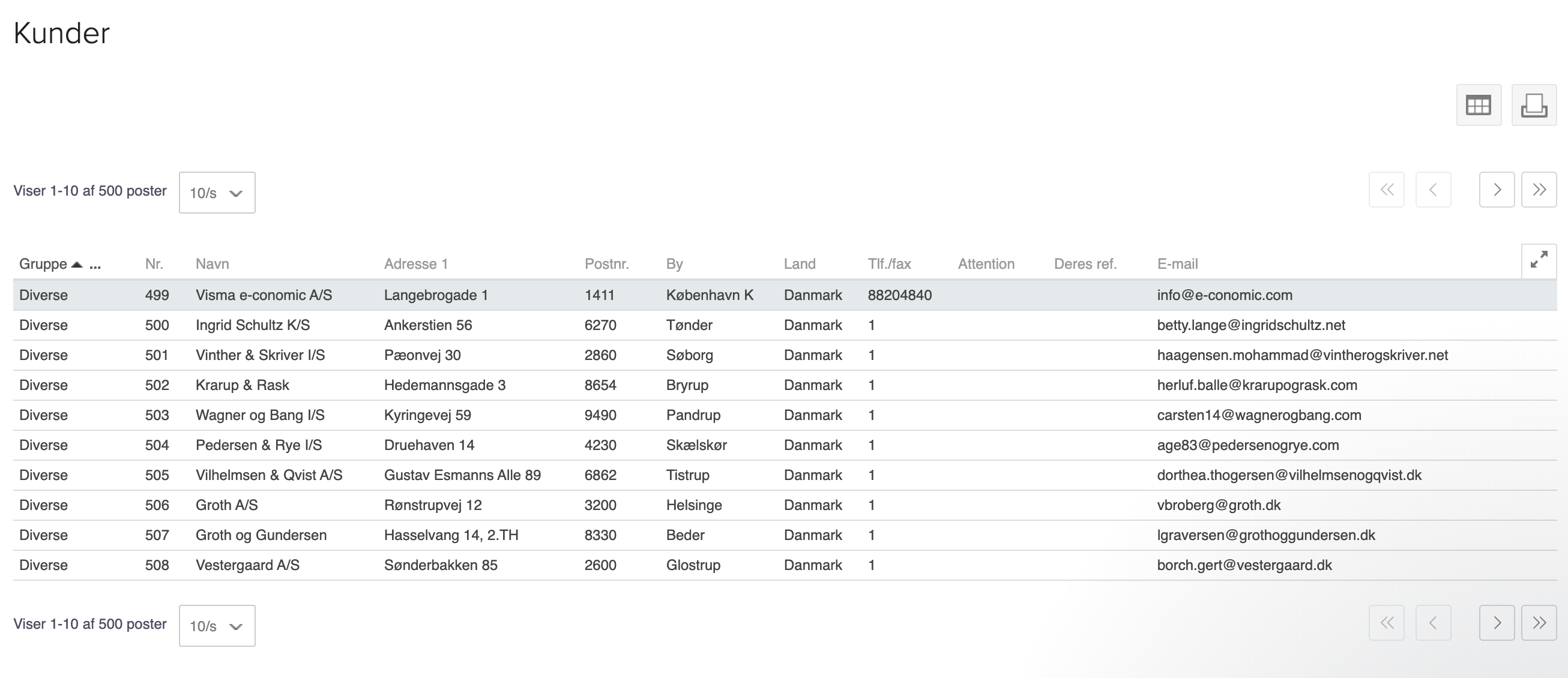Sort table by the Navn column header
The width and height of the screenshot is (1568, 678).
point(212,264)
